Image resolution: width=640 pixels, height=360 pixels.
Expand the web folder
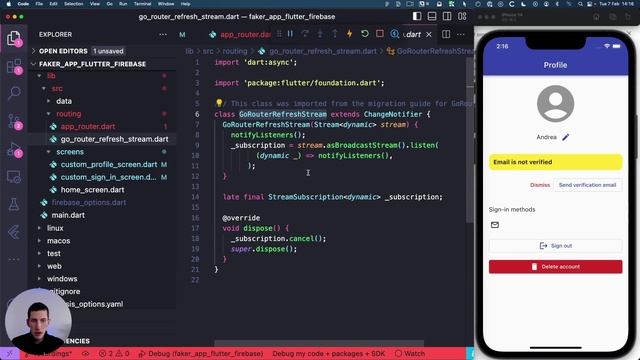pyautogui.click(x=54, y=266)
